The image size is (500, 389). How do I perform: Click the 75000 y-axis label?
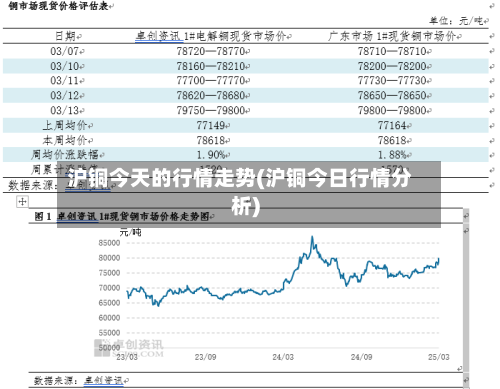[x=109, y=273]
